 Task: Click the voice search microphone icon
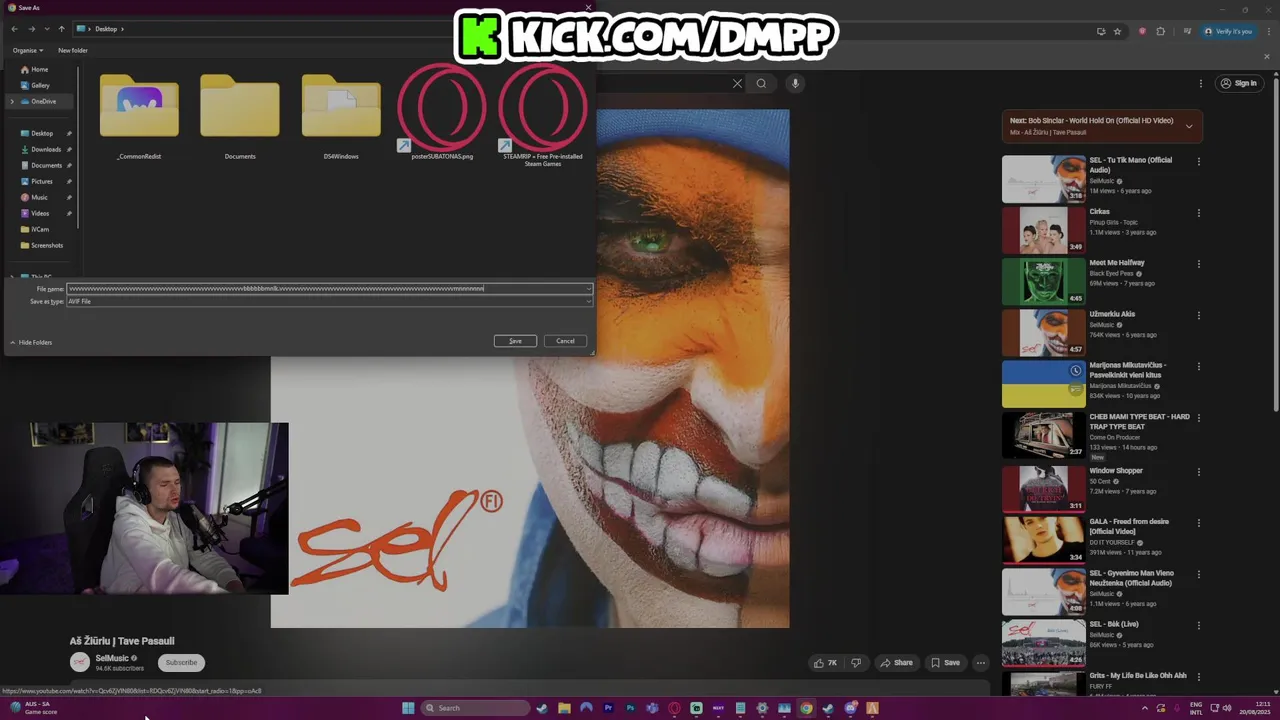[x=795, y=84]
